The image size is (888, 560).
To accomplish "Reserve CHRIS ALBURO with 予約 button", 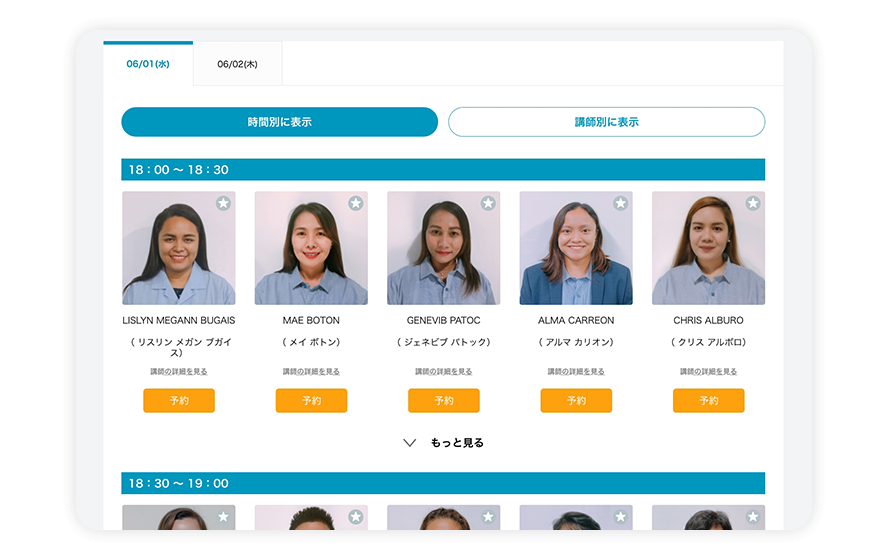I will point(708,401).
